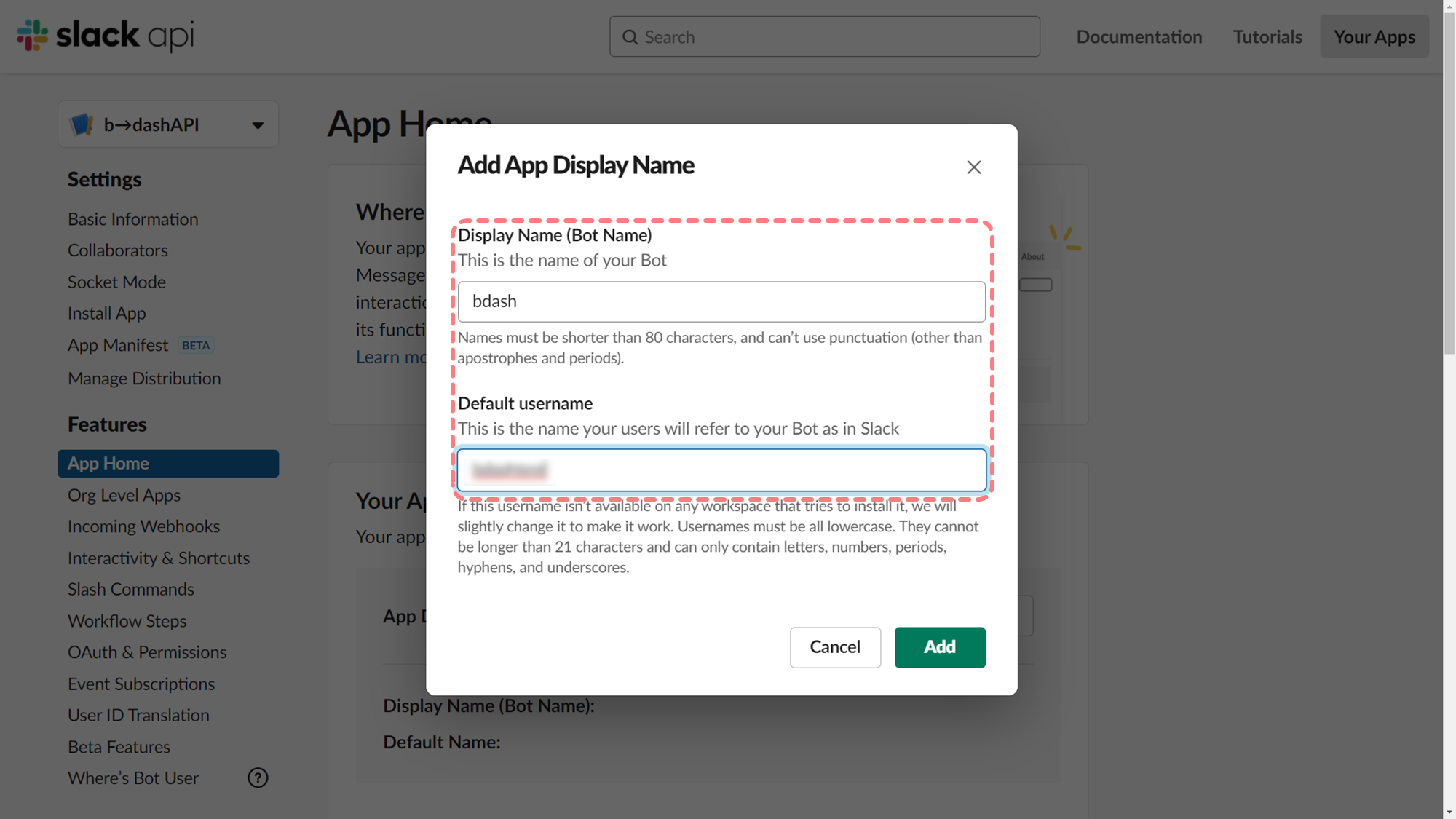Open Where's Bot User page
This screenshot has height=819, width=1456.
133,778
